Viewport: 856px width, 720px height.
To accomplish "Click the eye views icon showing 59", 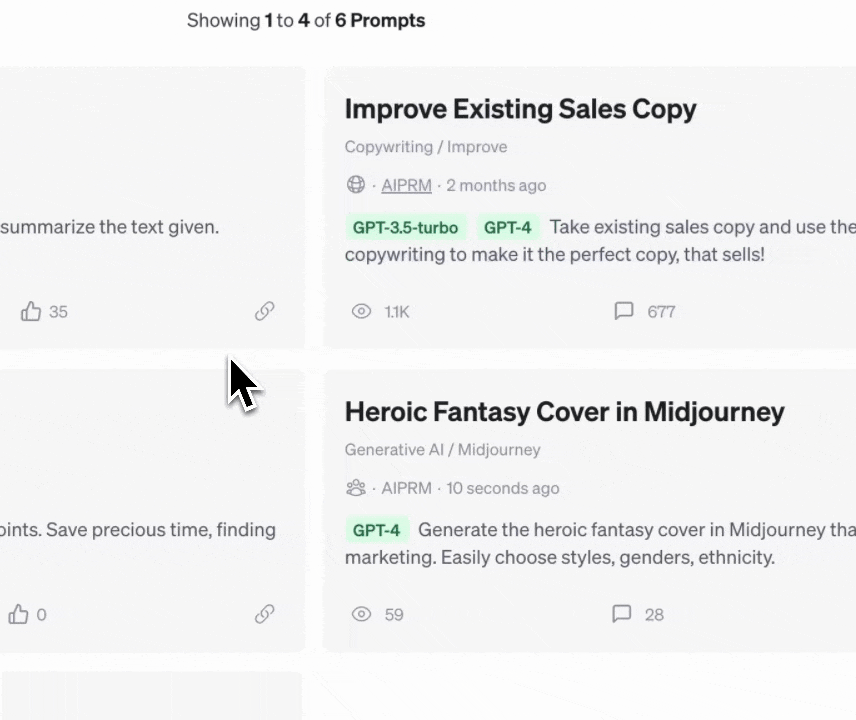I will (362, 614).
